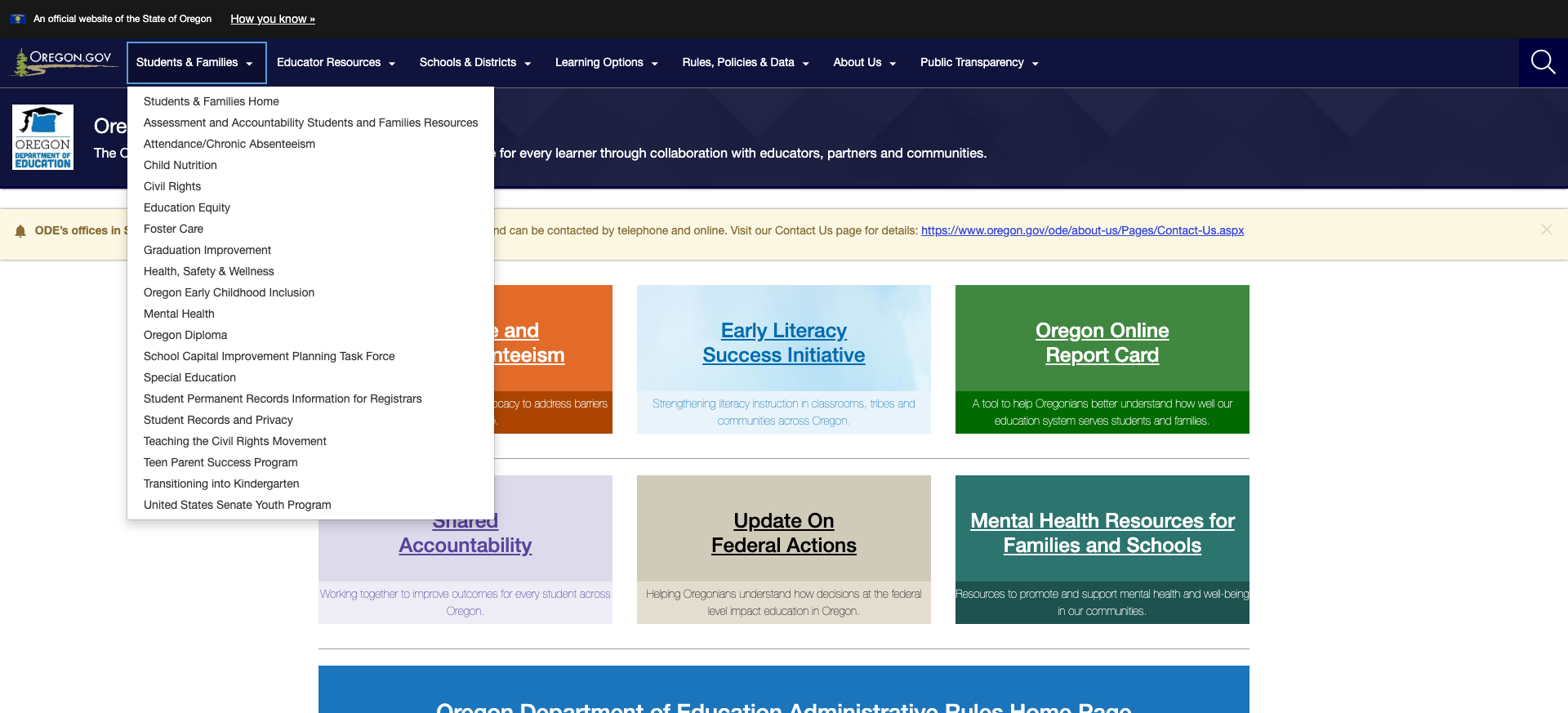Follow the Contact-Us.aspx URL in the alert
The height and width of the screenshot is (713, 1568).
(x=1083, y=230)
